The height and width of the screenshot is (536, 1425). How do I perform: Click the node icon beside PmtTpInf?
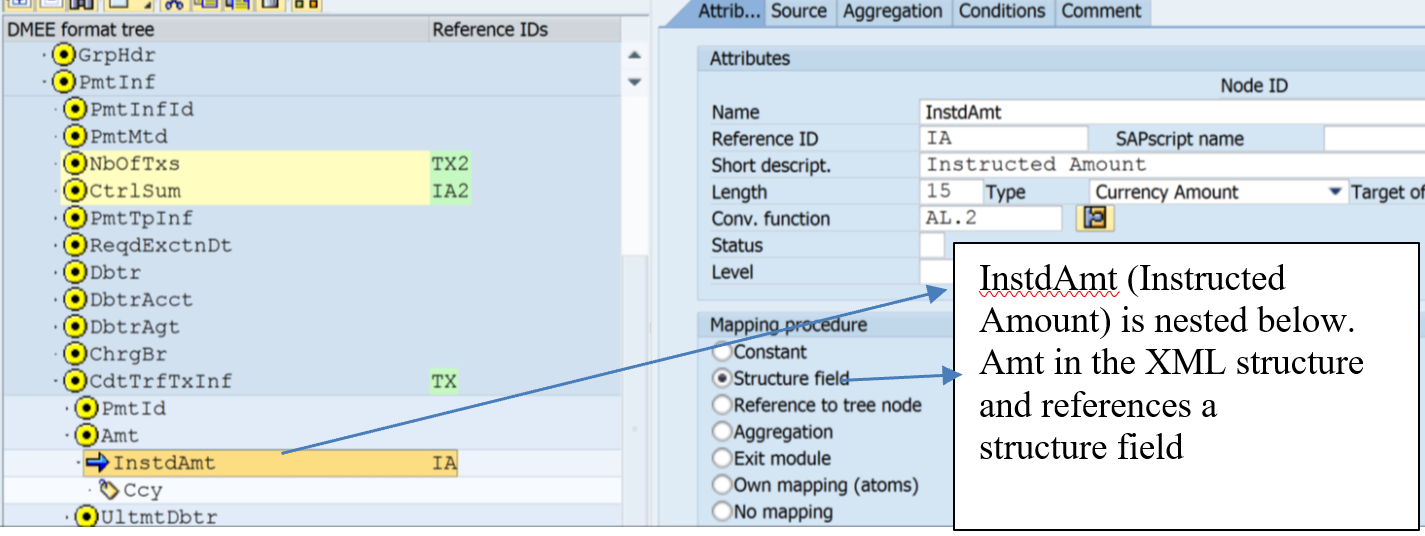pos(74,217)
